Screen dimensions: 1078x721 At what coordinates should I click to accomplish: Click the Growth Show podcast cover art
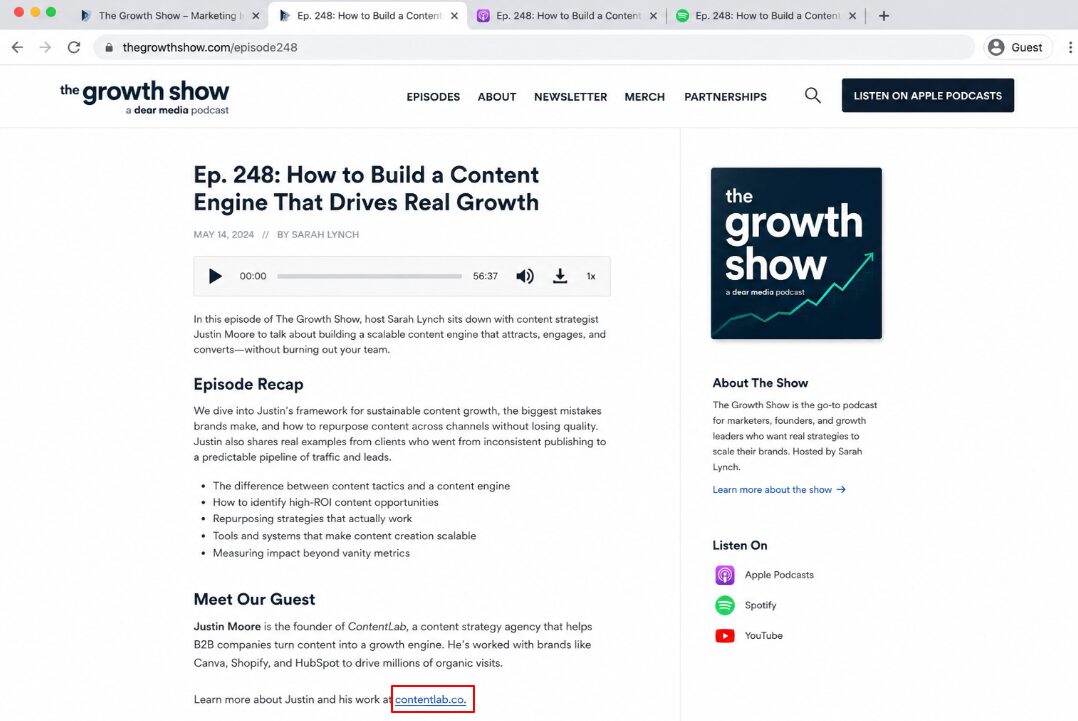[x=796, y=253]
